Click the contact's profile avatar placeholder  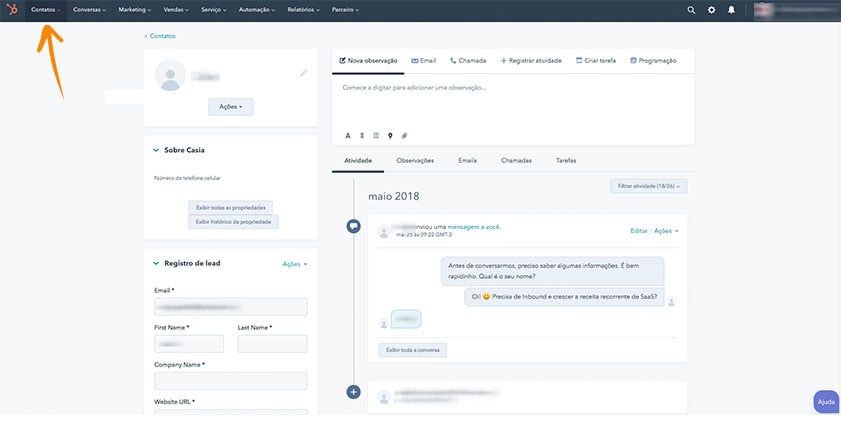[x=170, y=75]
